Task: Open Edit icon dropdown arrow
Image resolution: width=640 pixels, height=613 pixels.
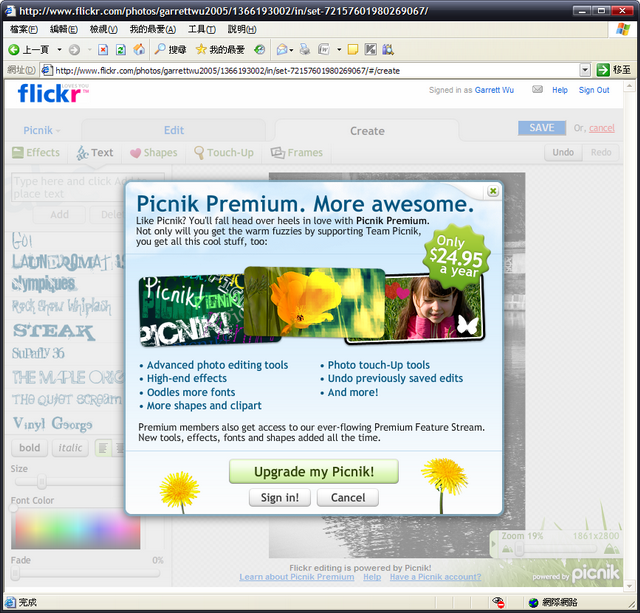Action: point(339,50)
